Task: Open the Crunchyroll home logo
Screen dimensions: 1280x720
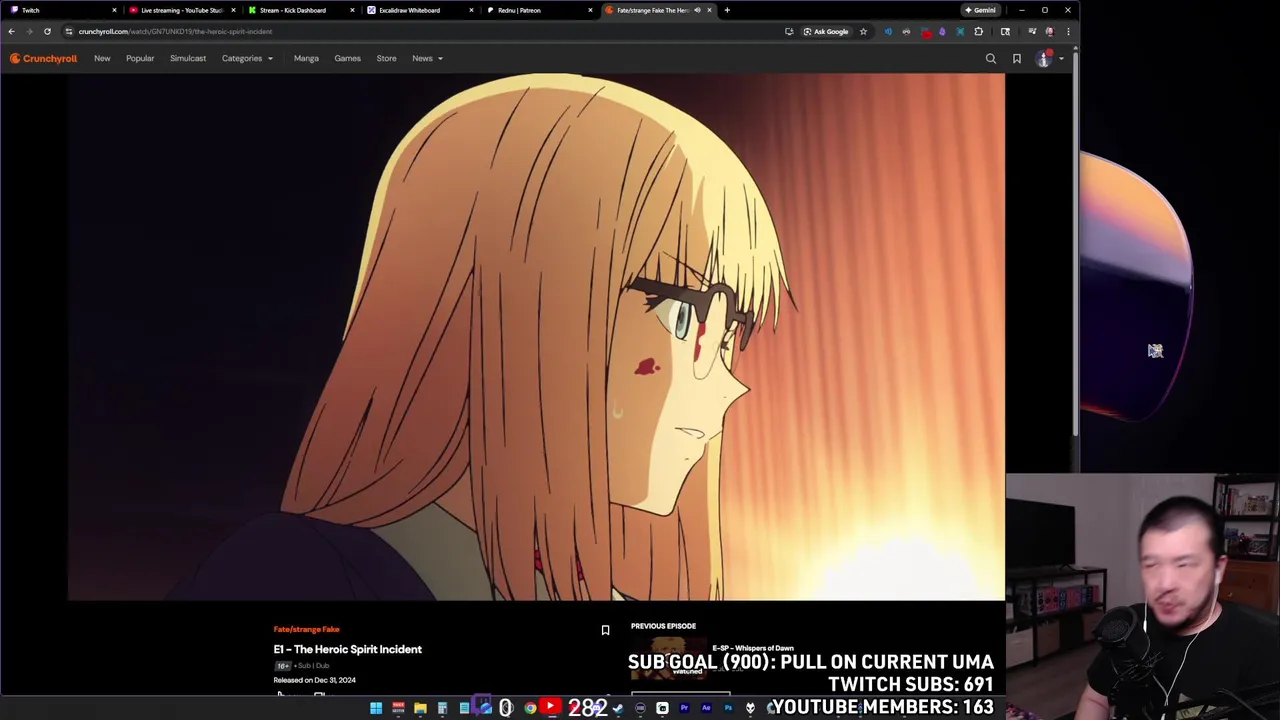Action: tap(43, 58)
